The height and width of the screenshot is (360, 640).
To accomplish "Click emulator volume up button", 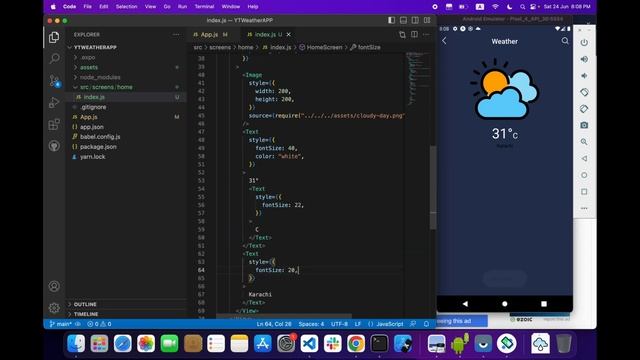I will pos(584,59).
